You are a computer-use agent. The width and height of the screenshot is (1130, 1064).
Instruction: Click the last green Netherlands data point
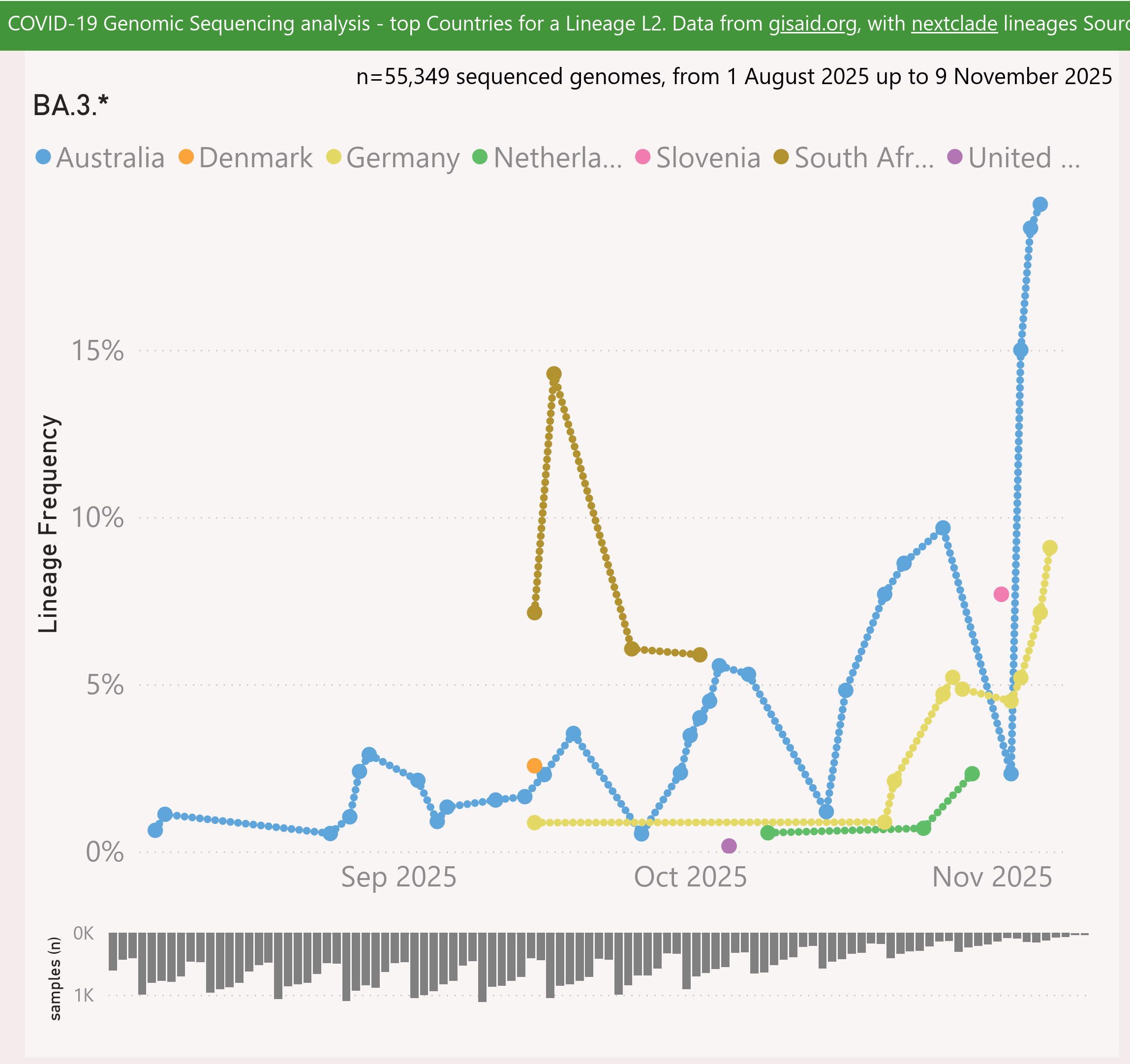click(x=972, y=774)
